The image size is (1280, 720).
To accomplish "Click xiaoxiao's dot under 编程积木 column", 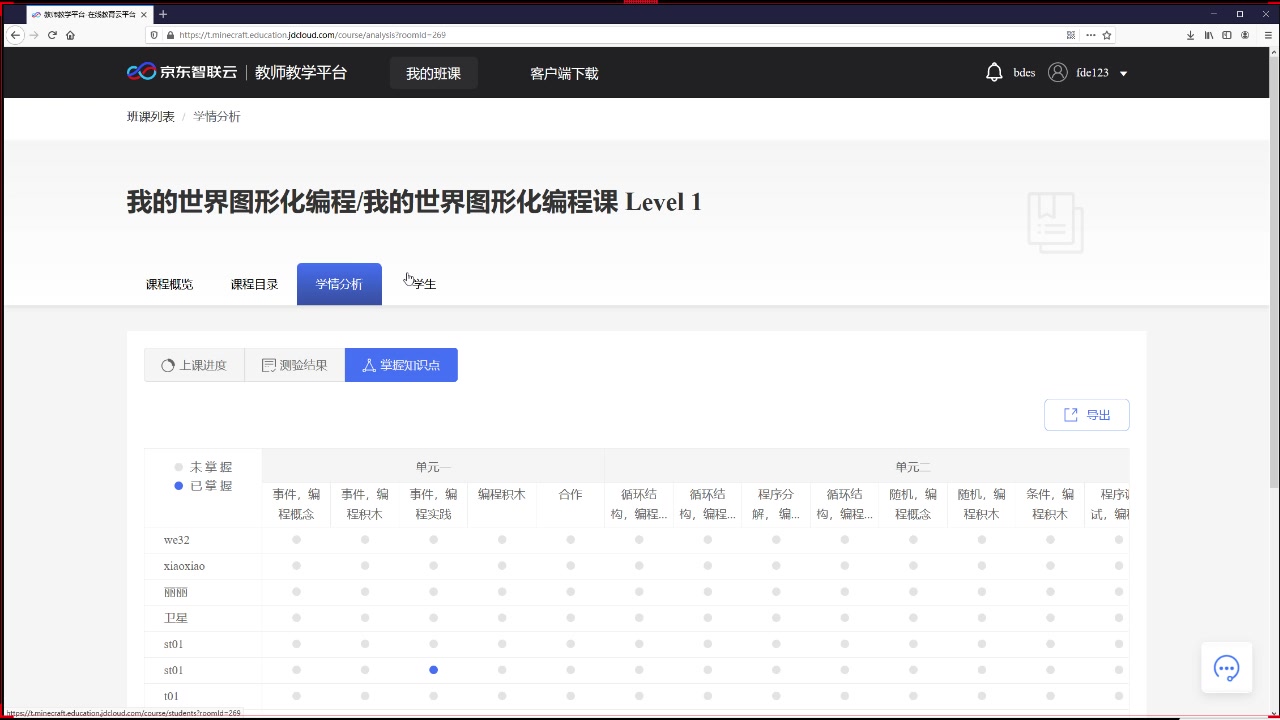I will [502, 566].
